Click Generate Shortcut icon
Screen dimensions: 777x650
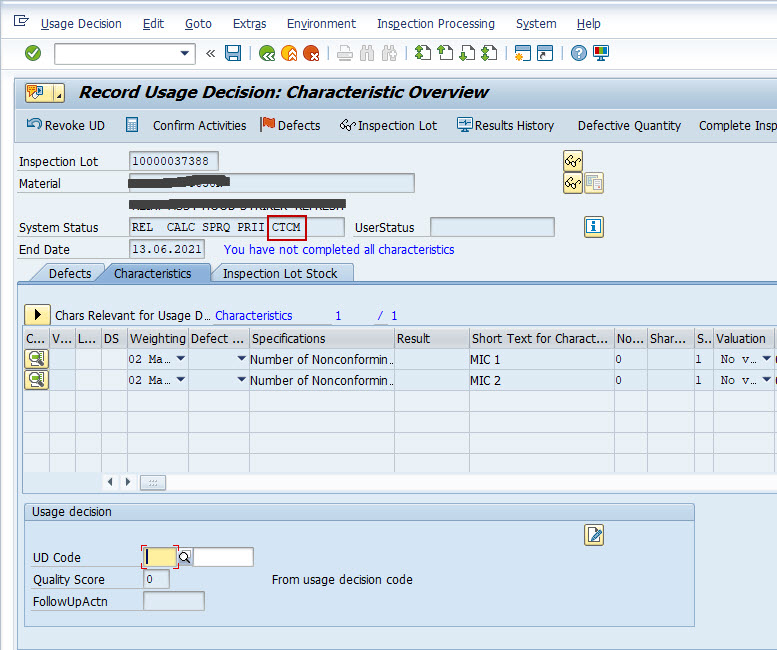pyautogui.click(x=545, y=53)
